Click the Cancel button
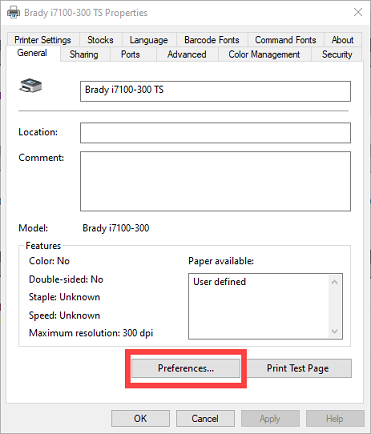371x434 pixels. tap(205, 419)
